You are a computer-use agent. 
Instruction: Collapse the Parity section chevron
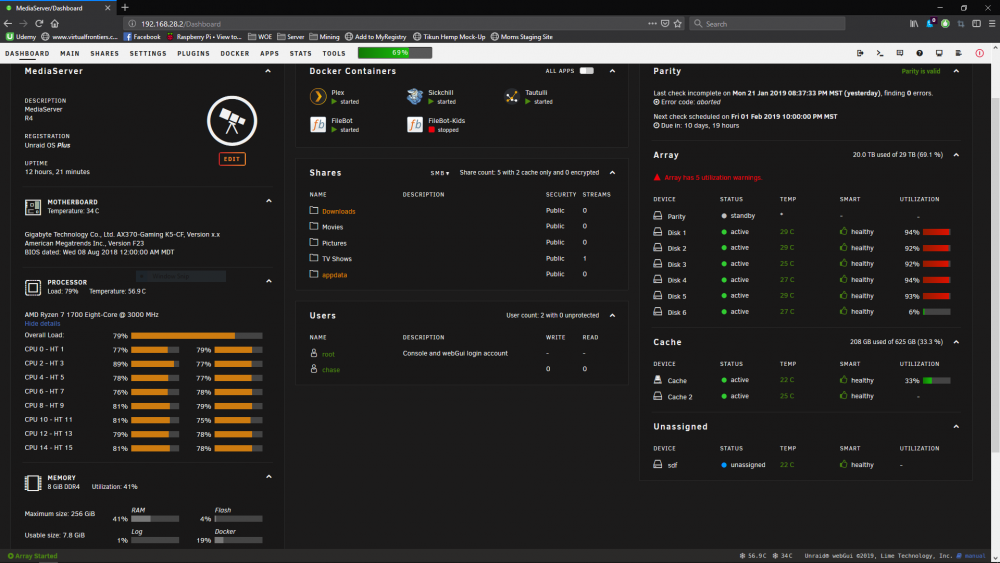[x=956, y=71]
